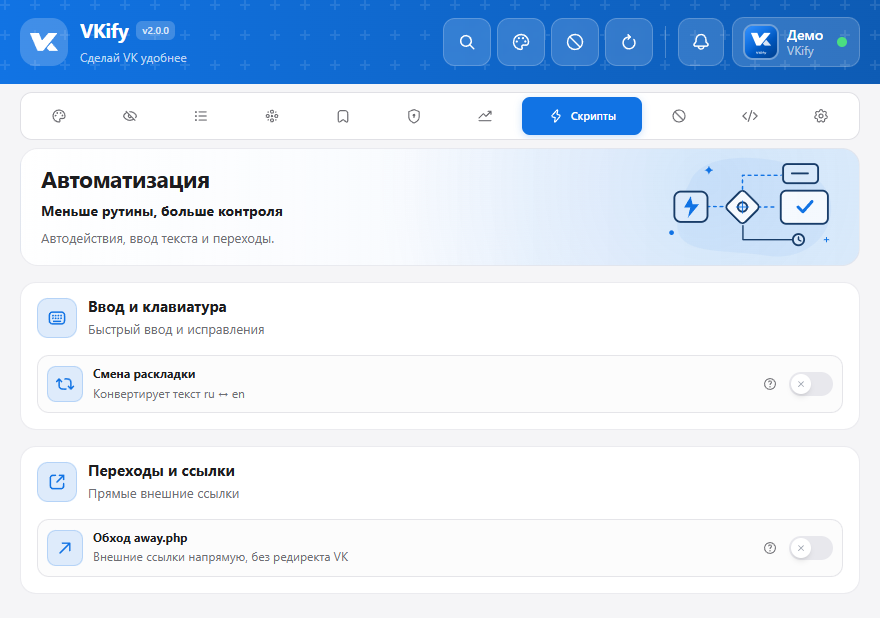Switch to the shield privacy tab

(414, 116)
